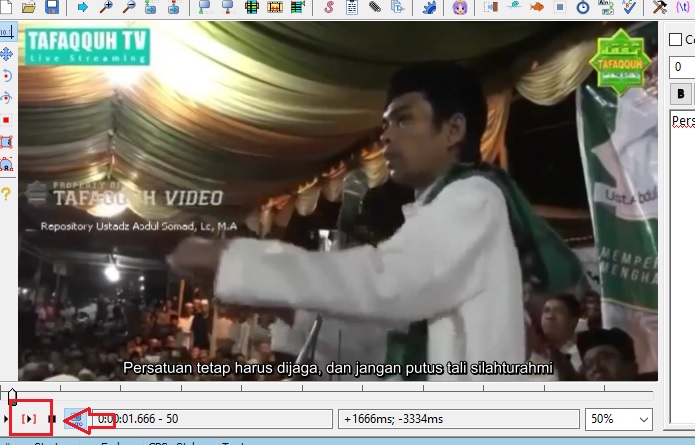695x445 pixels.
Task: Open the Attachments paperclip icon
Action: click(x=375, y=7)
